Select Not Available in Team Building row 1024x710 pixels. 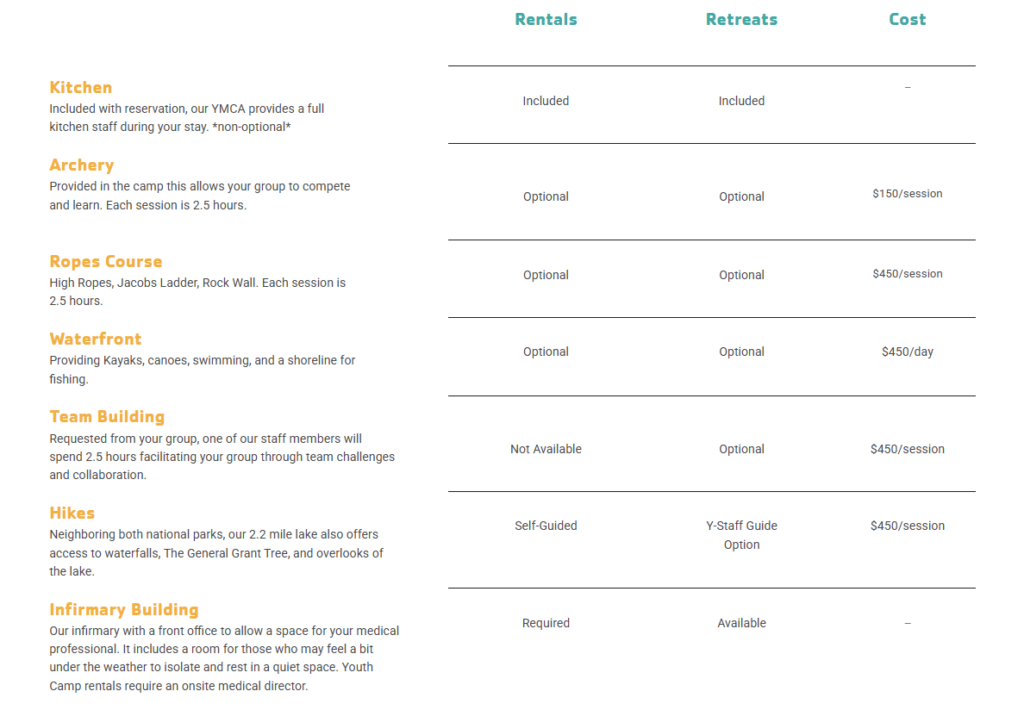click(545, 449)
